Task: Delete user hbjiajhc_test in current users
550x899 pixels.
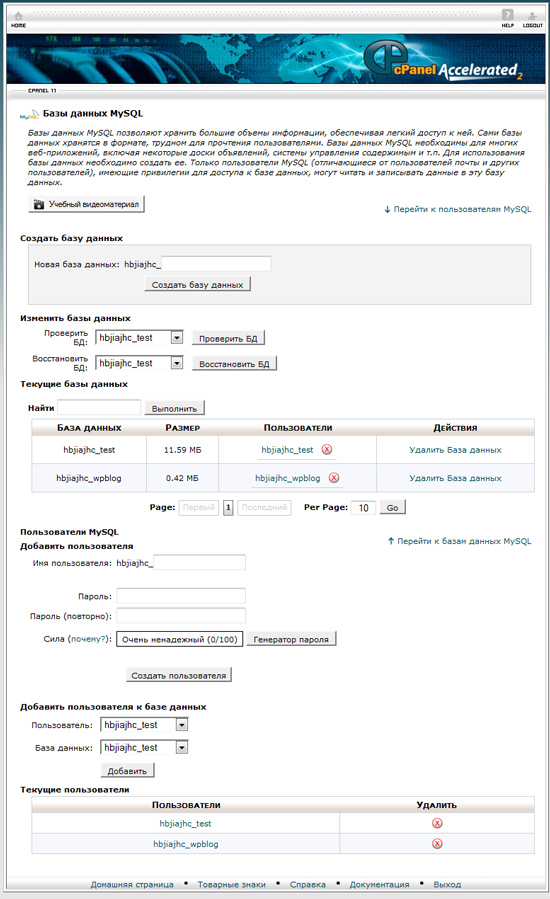Action: [x=437, y=823]
